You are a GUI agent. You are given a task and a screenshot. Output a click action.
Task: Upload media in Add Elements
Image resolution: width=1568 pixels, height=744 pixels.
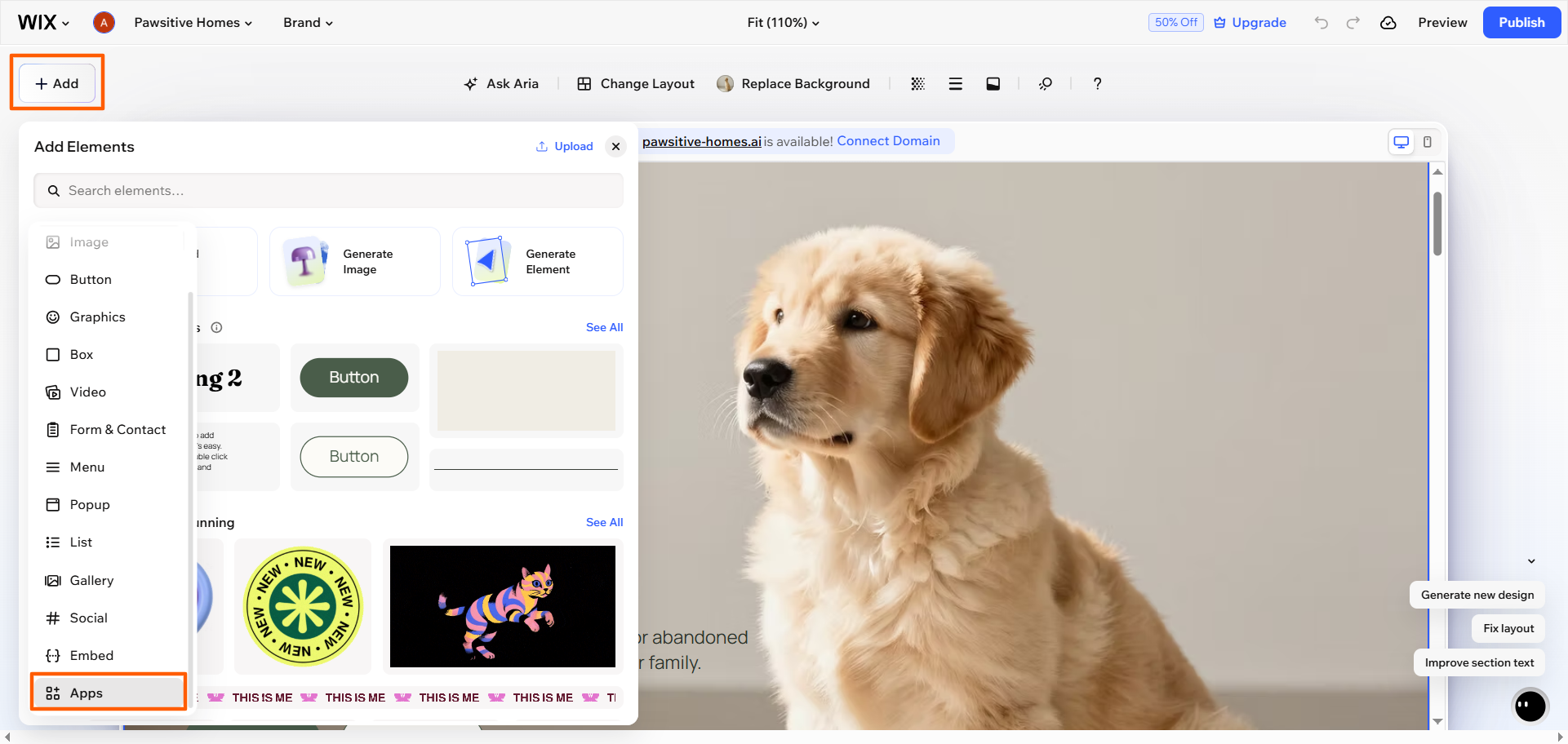point(564,146)
